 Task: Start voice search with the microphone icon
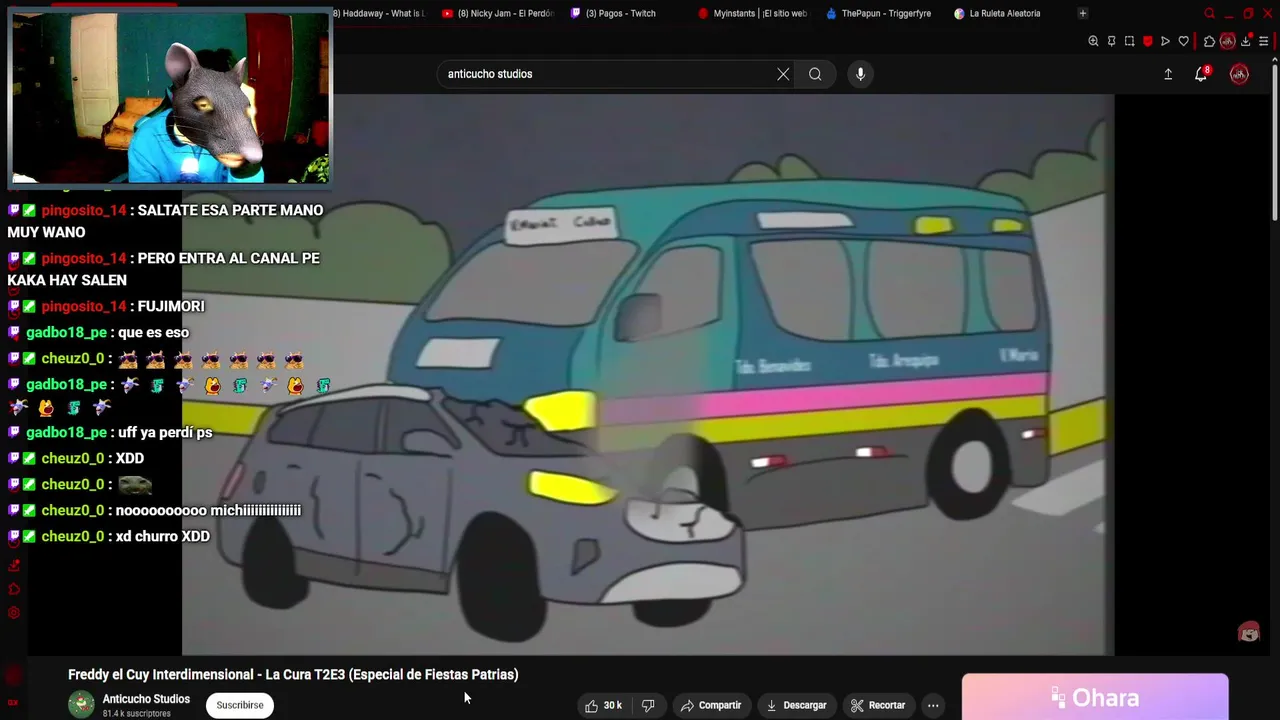coord(860,74)
